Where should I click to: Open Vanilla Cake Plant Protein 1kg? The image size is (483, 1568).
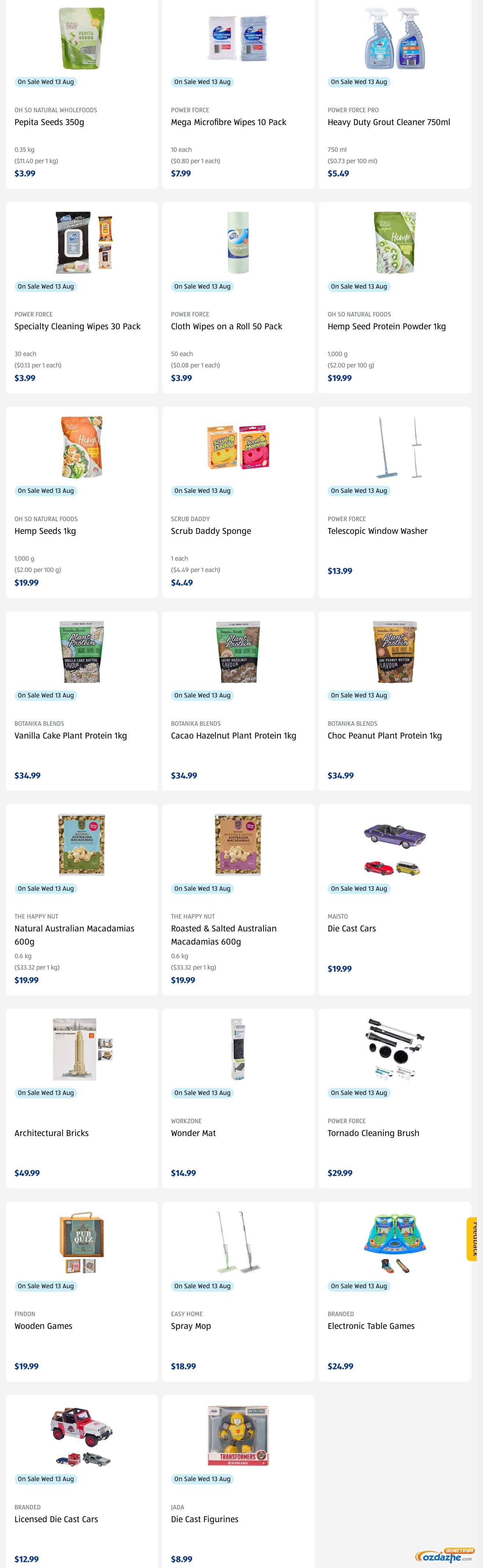coord(71,735)
